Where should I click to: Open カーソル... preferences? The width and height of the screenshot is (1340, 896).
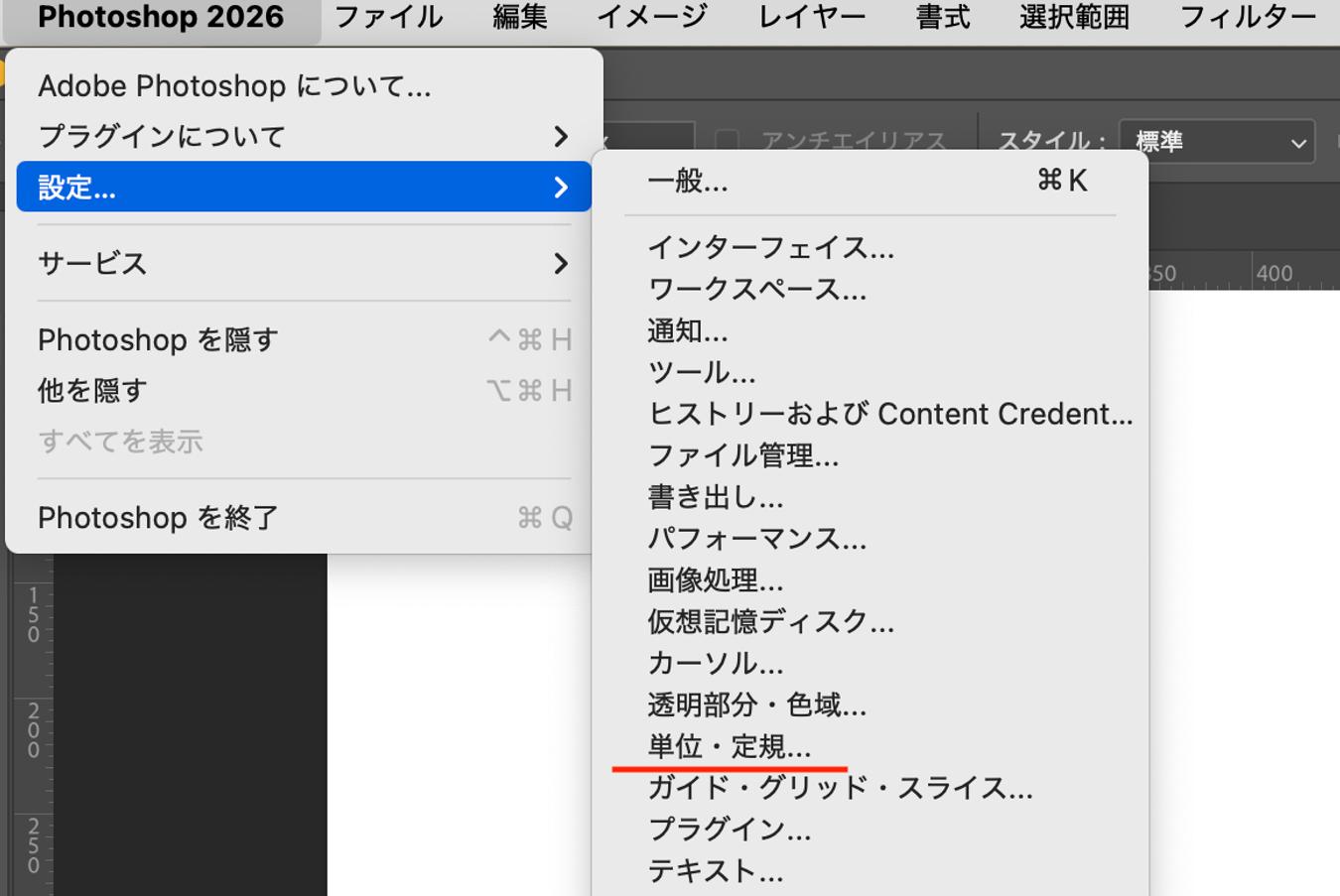coord(870,664)
